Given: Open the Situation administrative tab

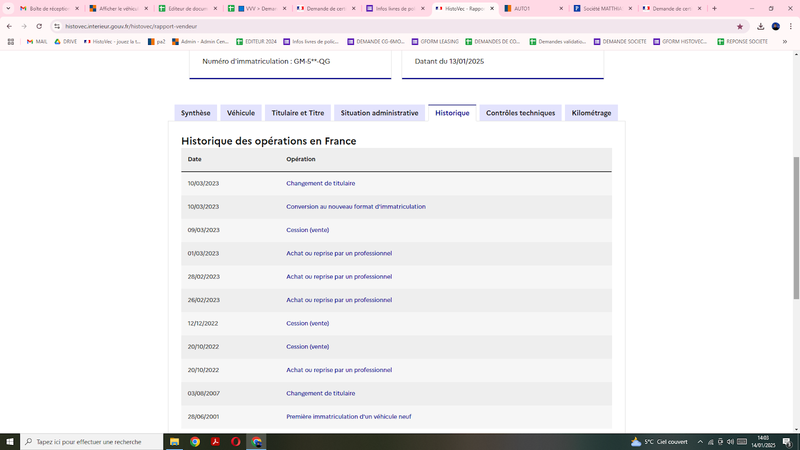Looking at the screenshot, I should coord(380,113).
